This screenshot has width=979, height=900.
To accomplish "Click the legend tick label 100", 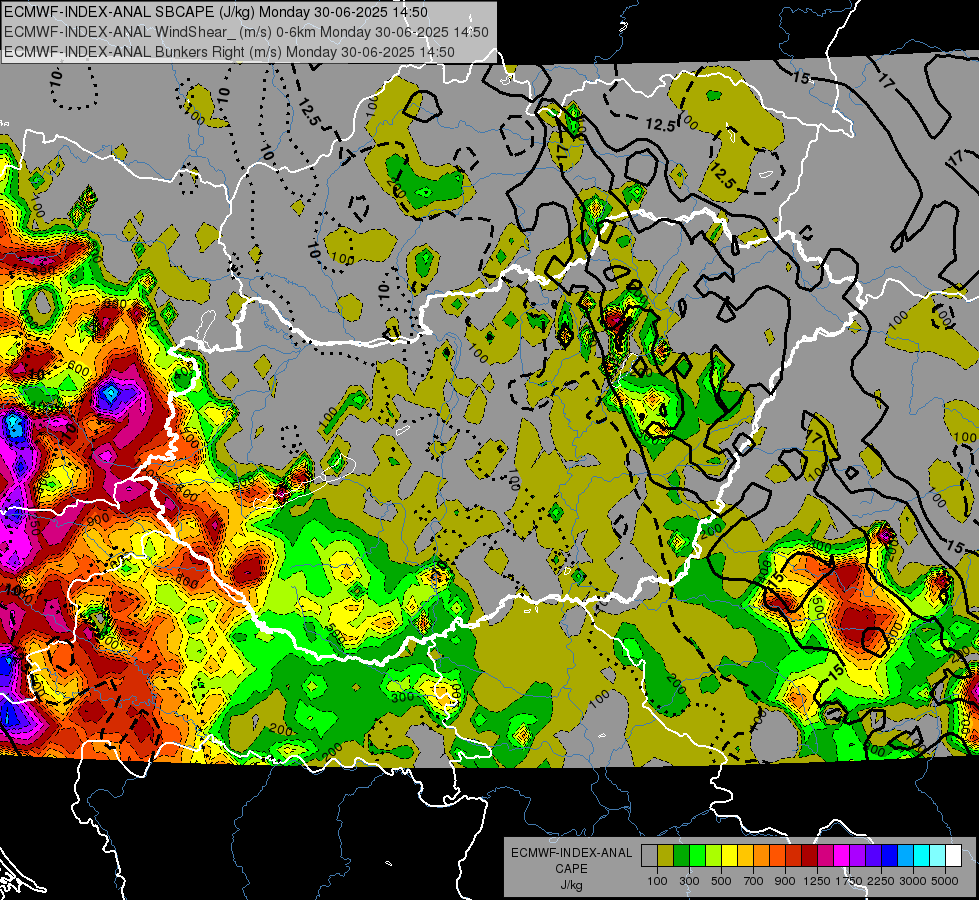I will 657,881.
